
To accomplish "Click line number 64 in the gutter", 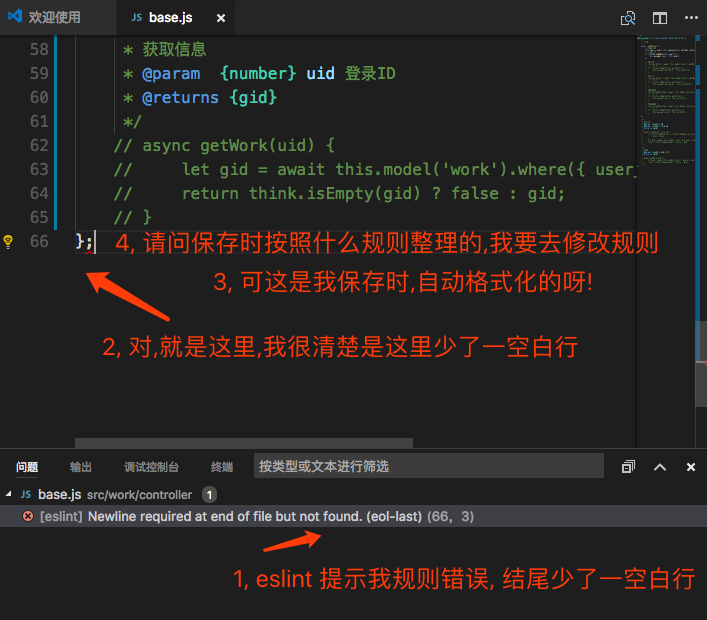I will 39,193.
